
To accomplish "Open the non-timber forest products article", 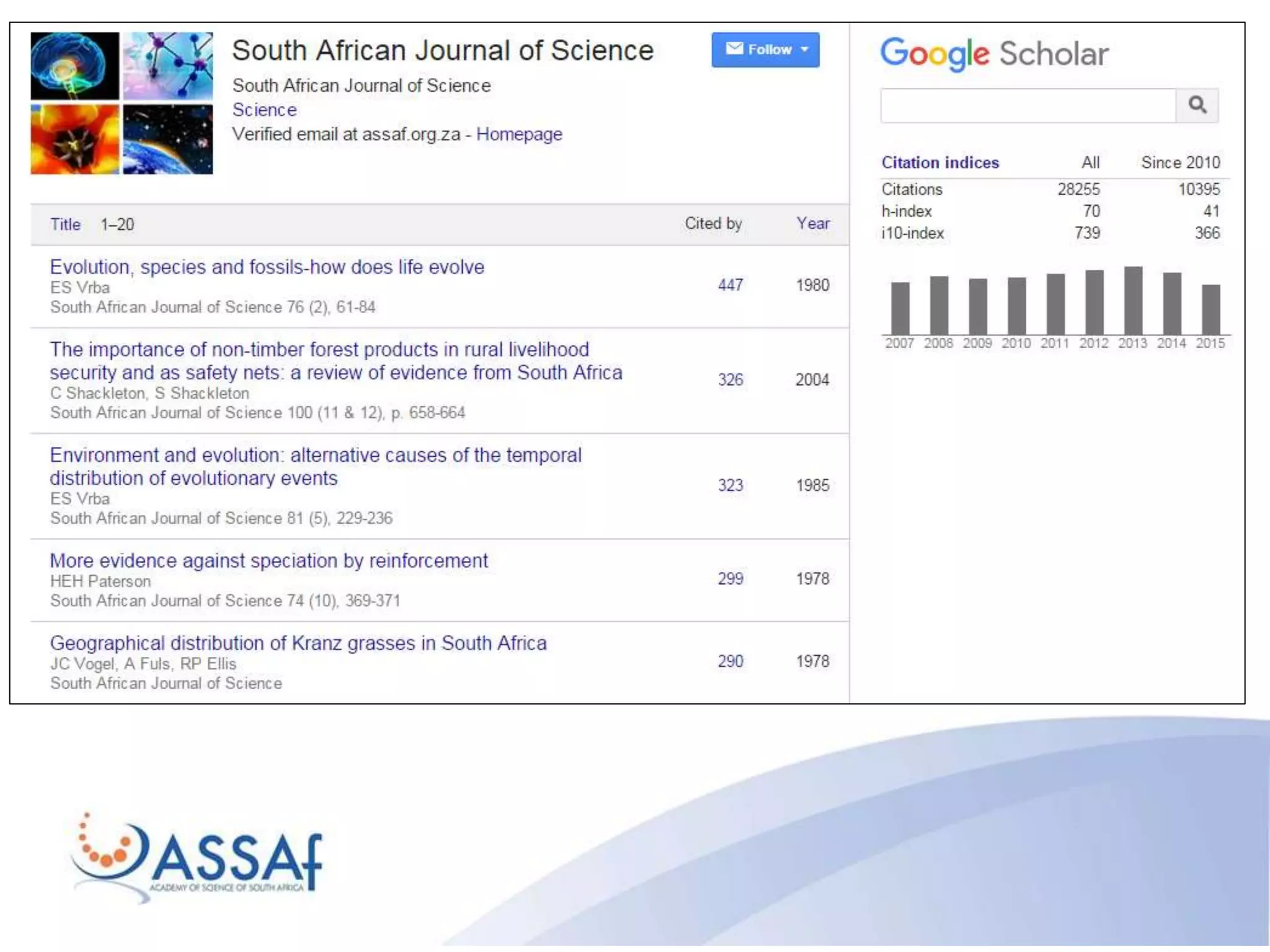I will tap(335, 361).
